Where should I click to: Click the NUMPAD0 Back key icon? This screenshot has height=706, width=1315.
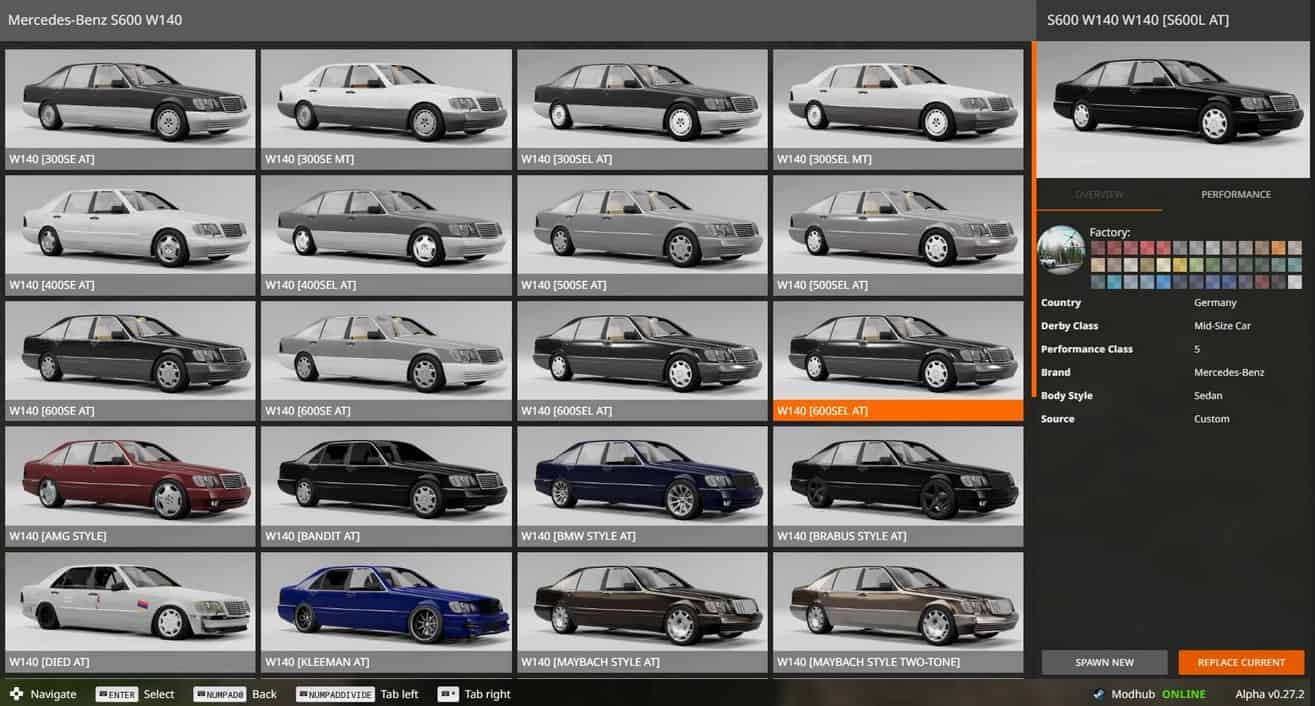tap(219, 694)
